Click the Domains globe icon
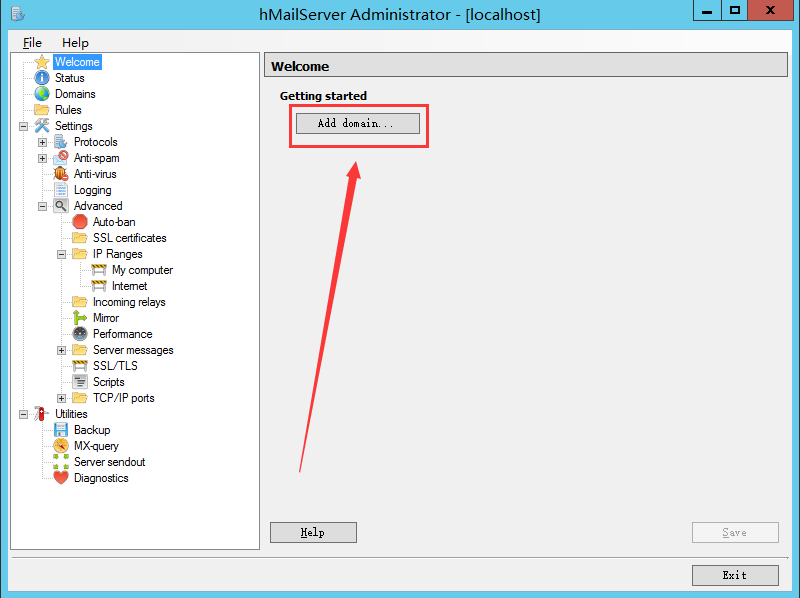The width and height of the screenshot is (800, 598). pyautogui.click(x=42, y=94)
